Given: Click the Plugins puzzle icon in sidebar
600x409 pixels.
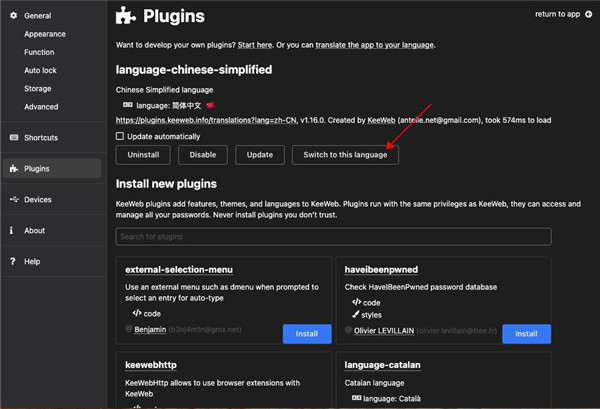Looking at the screenshot, I should 14,168.
